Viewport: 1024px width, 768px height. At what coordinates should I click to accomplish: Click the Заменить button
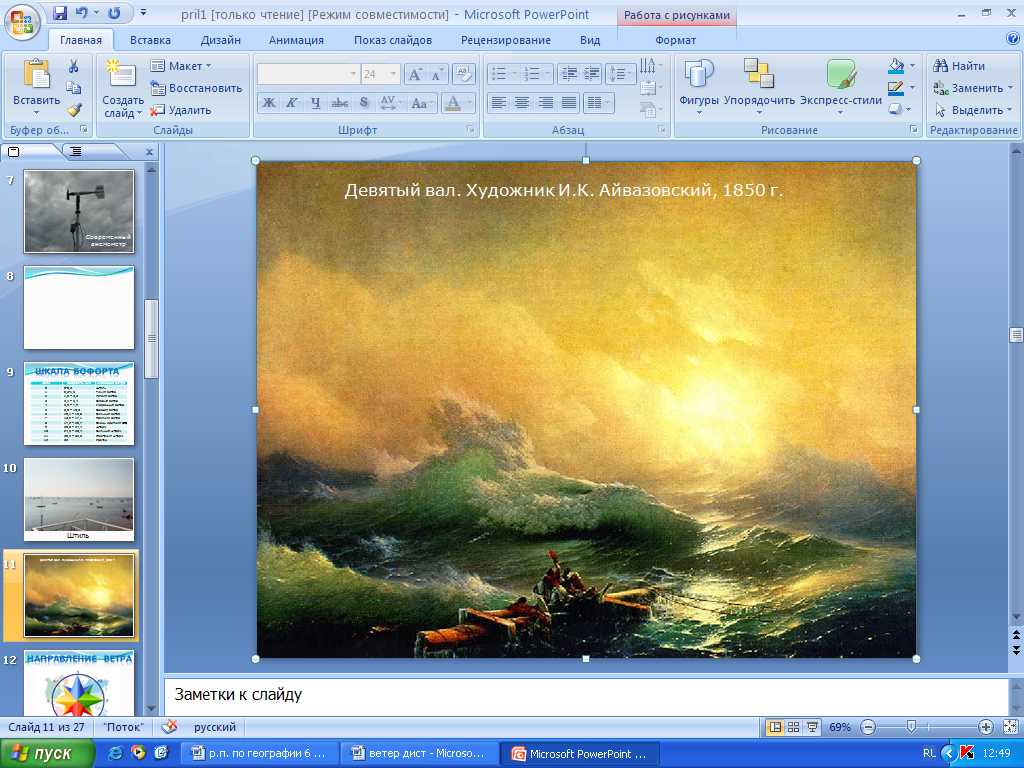[x=973, y=88]
